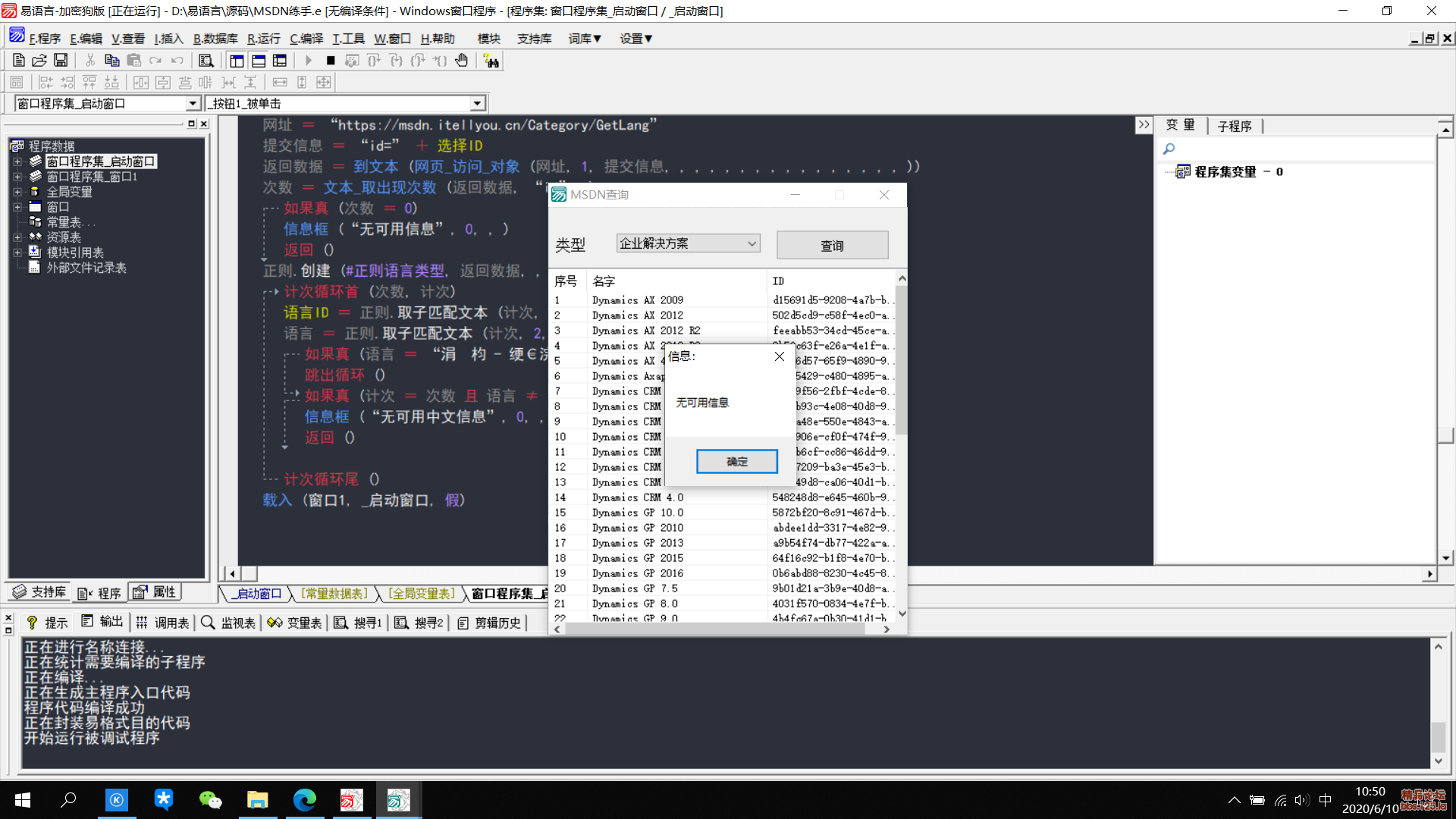Click the 查询 button
Screen dimensions: 1456x819
[832, 246]
